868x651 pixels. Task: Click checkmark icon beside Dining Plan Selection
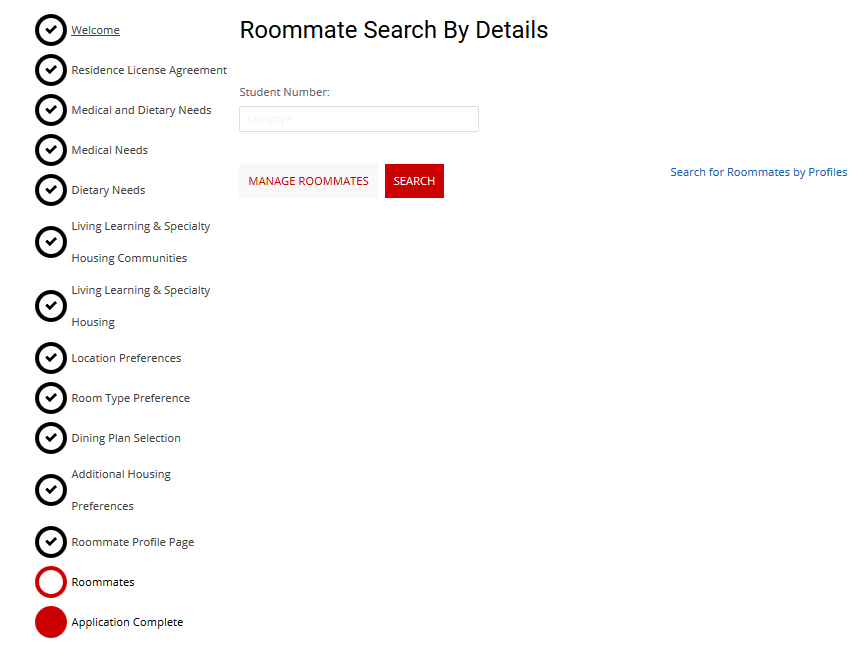click(51, 438)
